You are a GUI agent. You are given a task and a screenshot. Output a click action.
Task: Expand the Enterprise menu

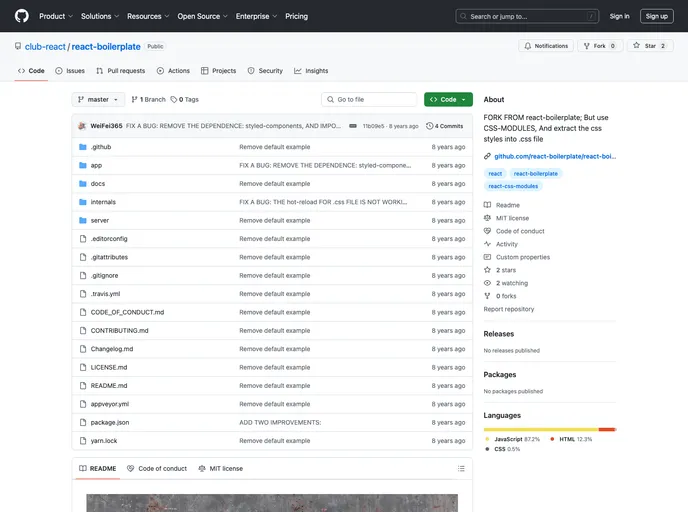coord(256,16)
